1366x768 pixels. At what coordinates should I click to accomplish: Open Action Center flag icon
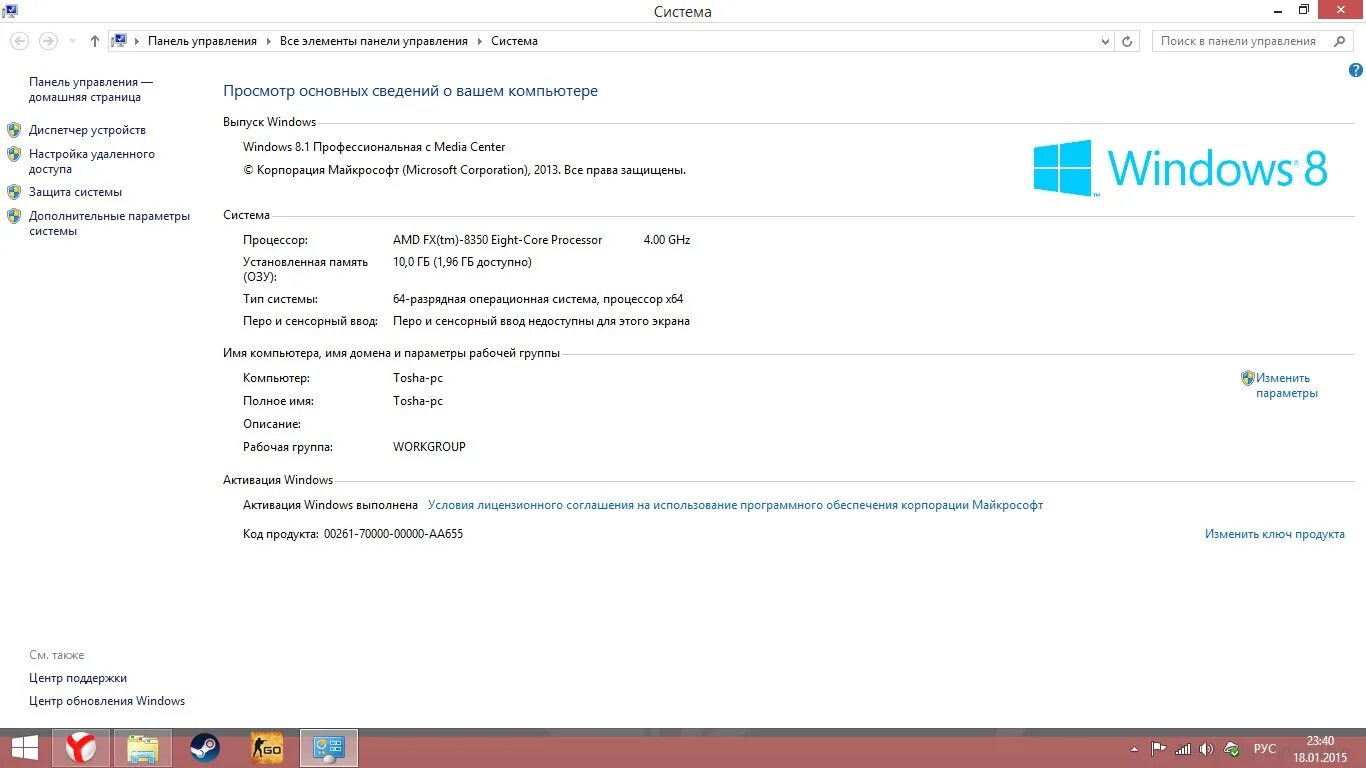pos(1159,749)
